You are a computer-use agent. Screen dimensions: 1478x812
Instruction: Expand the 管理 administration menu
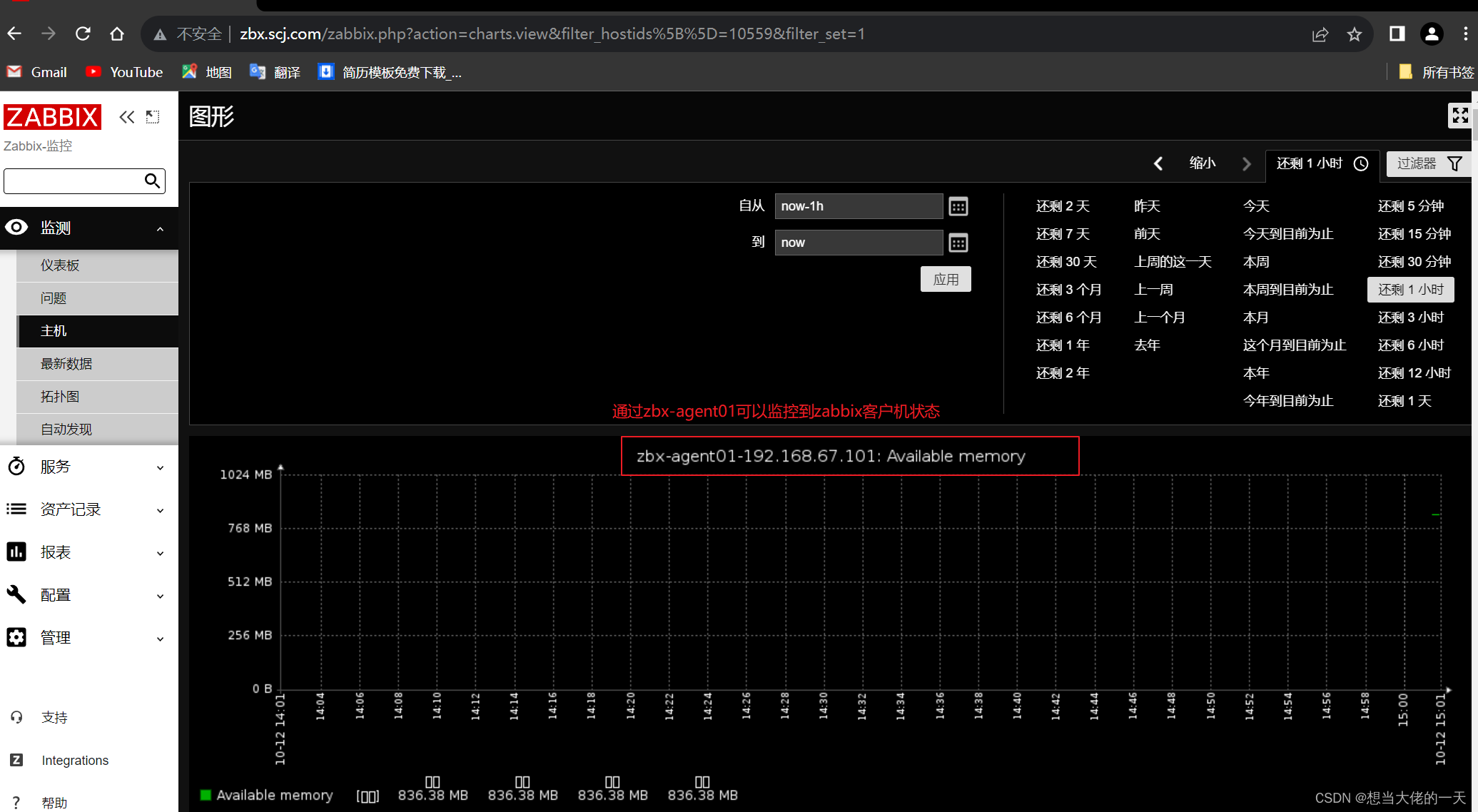89,638
